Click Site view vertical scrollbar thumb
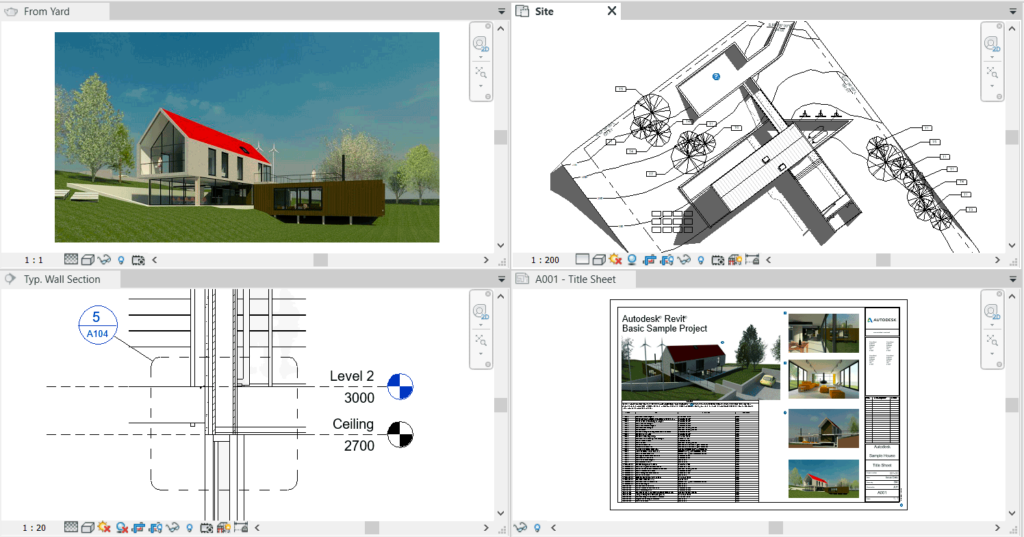This screenshot has height=537, width=1024. (x=1012, y=137)
